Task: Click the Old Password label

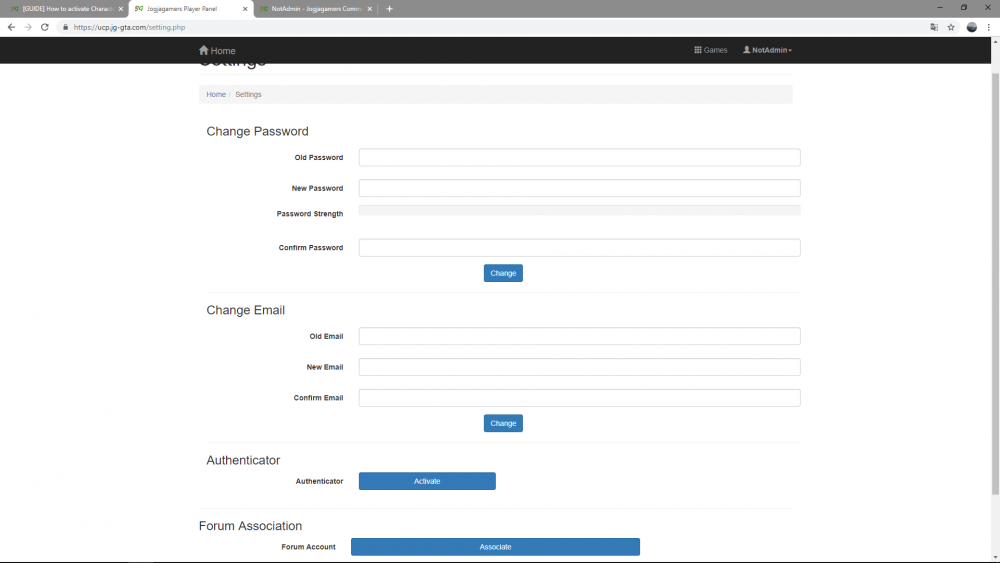Action: tap(319, 157)
